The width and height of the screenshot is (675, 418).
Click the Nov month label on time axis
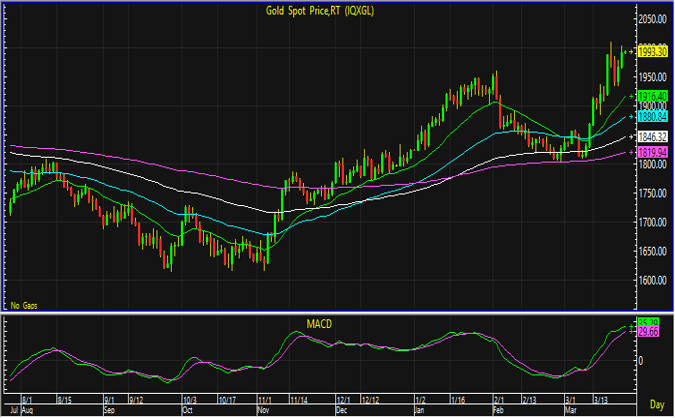click(x=265, y=409)
